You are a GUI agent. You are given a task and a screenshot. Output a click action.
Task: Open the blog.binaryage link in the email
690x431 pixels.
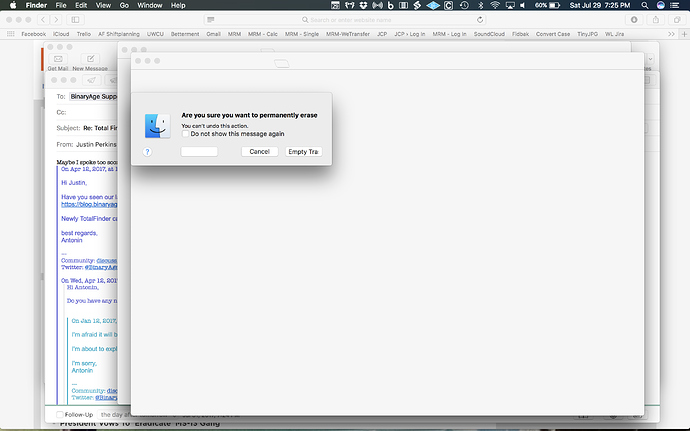pos(89,204)
